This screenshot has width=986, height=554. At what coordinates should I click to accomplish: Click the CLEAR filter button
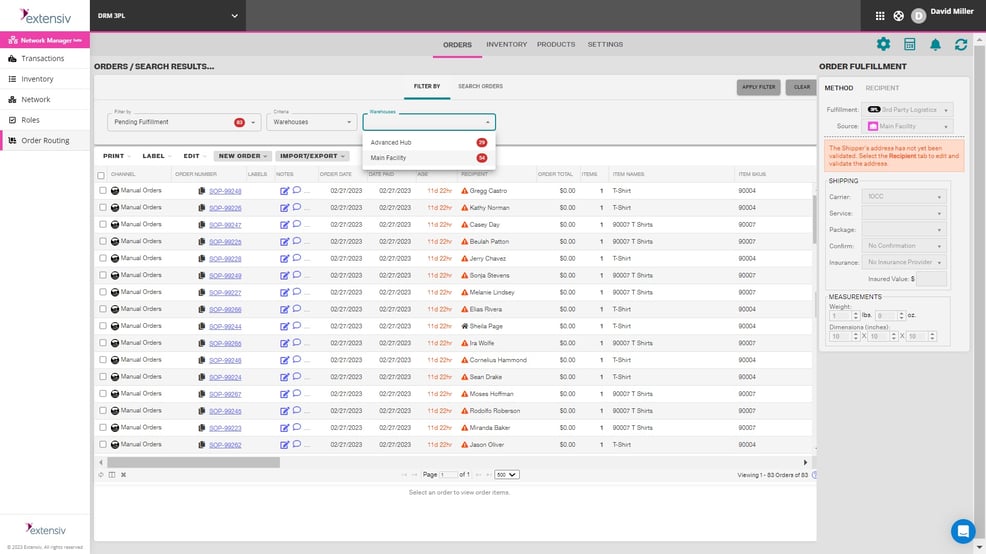(x=801, y=87)
